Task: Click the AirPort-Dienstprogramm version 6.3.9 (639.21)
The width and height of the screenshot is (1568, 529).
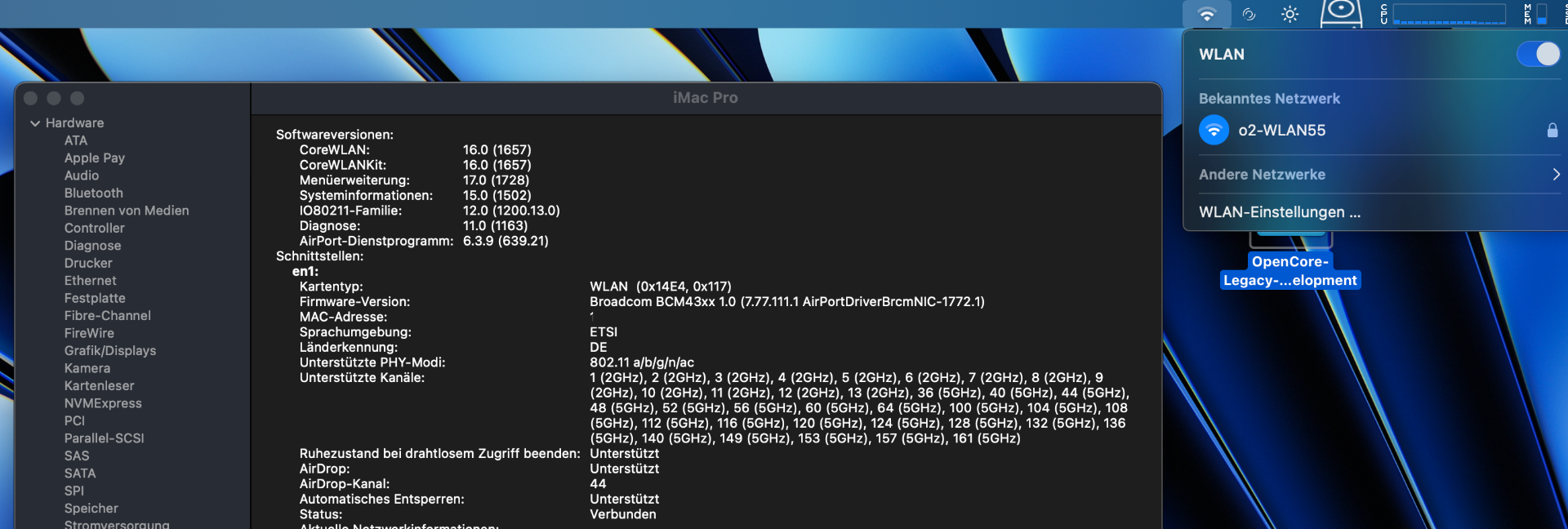Action: (x=506, y=241)
